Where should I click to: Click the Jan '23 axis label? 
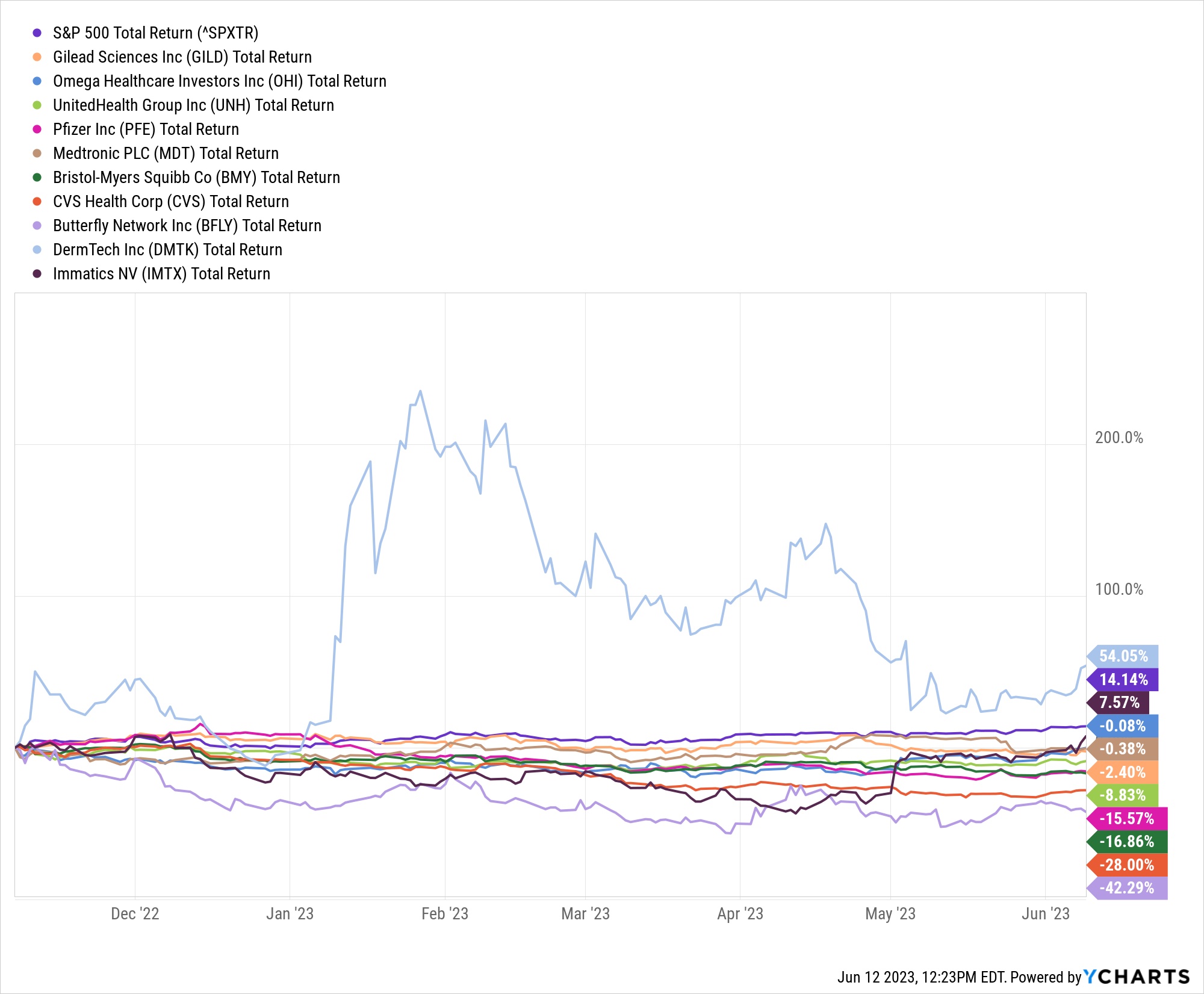click(x=290, y=914)
